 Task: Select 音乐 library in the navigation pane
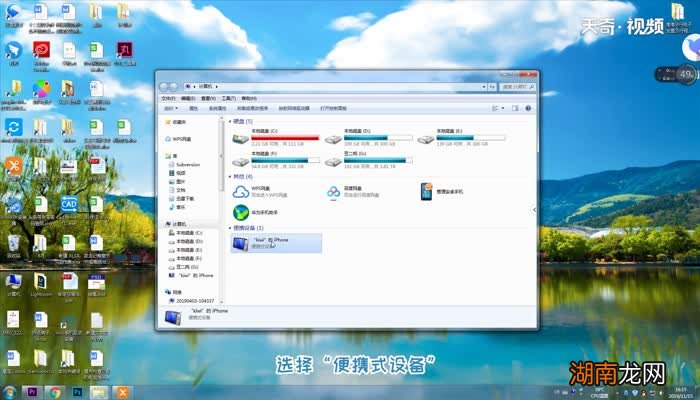(177, 207)
